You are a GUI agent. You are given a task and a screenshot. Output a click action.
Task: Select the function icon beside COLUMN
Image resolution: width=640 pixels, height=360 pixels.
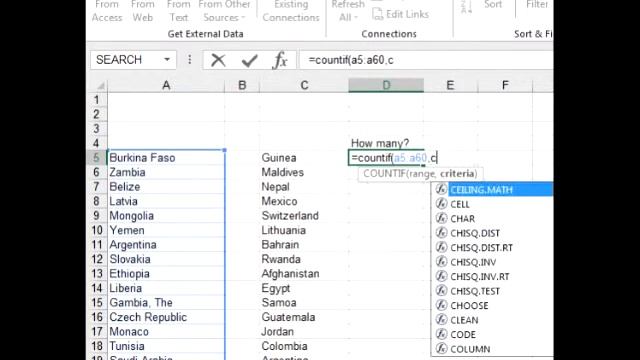[x=441, y=349]
